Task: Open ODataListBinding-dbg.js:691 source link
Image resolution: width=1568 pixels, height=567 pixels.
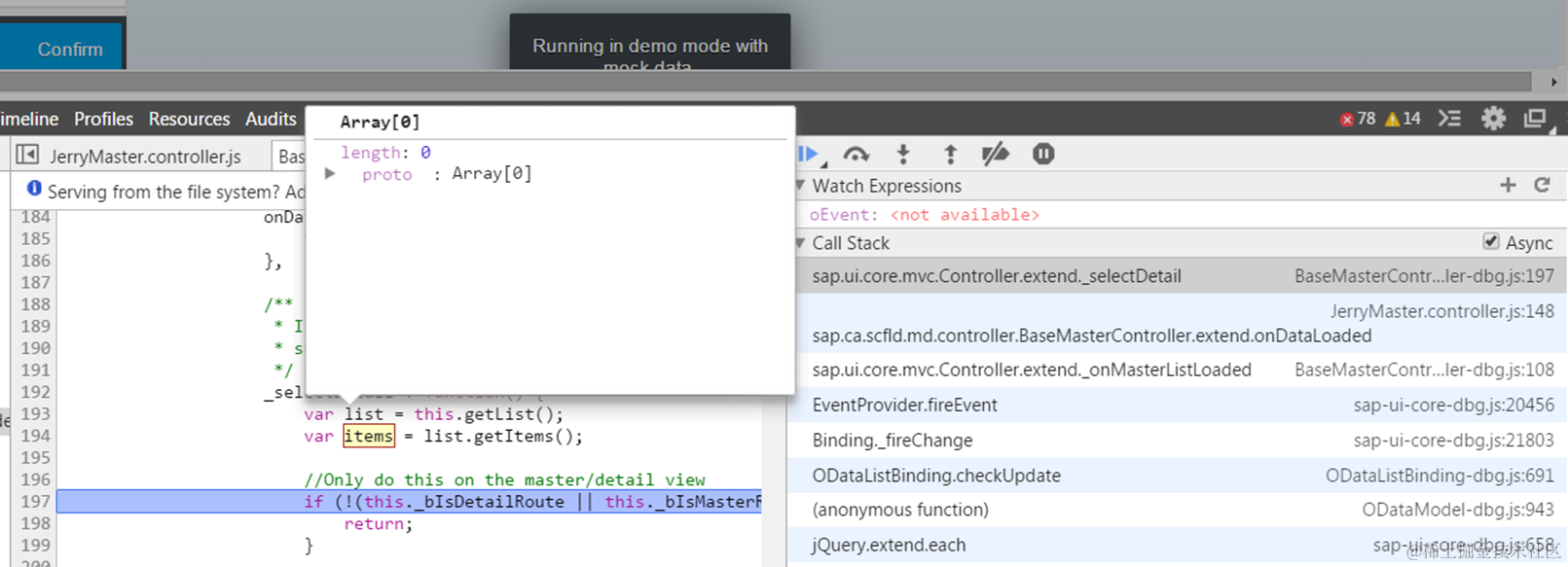Action: (x=1440, y=476)
